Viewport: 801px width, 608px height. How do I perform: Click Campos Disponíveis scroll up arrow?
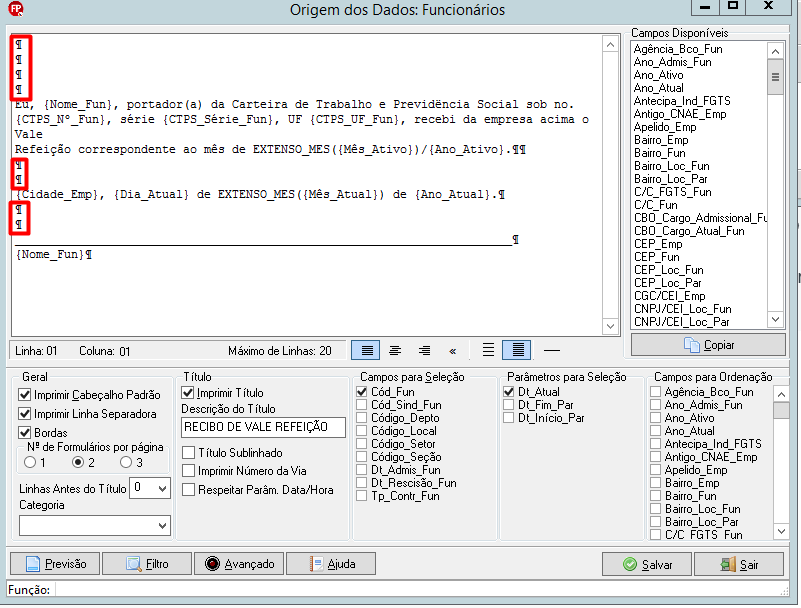[775, 51]
